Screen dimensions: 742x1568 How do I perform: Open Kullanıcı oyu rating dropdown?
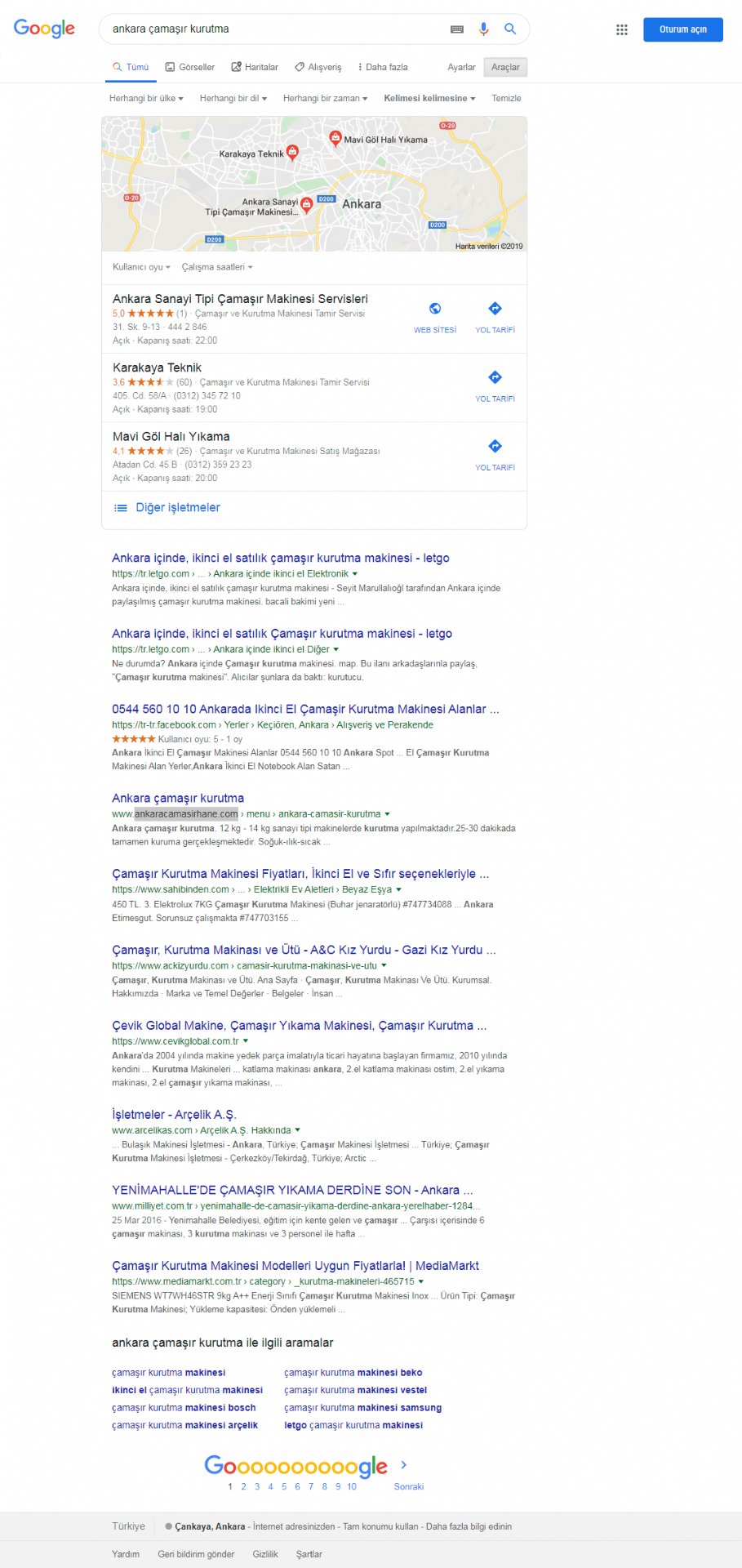(x=141, y=267)
